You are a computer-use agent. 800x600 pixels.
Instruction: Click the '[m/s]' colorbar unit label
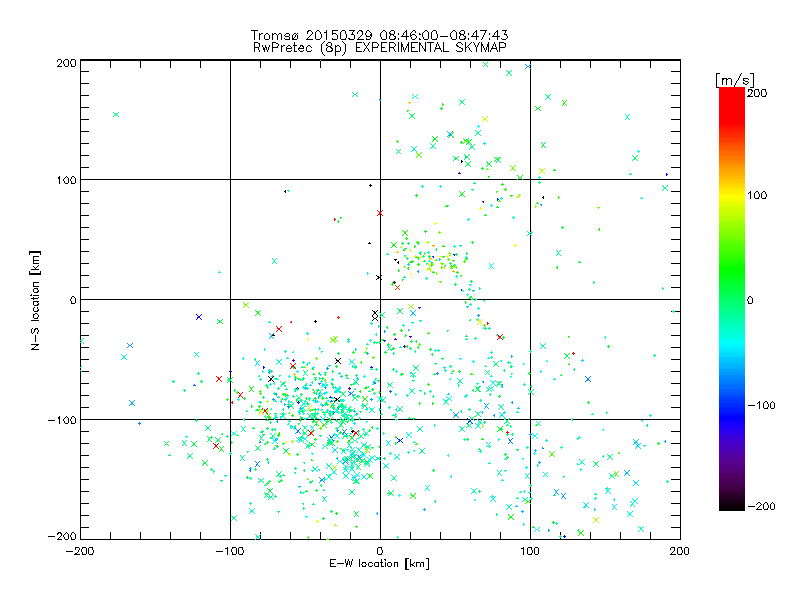[x=735, y=80]
